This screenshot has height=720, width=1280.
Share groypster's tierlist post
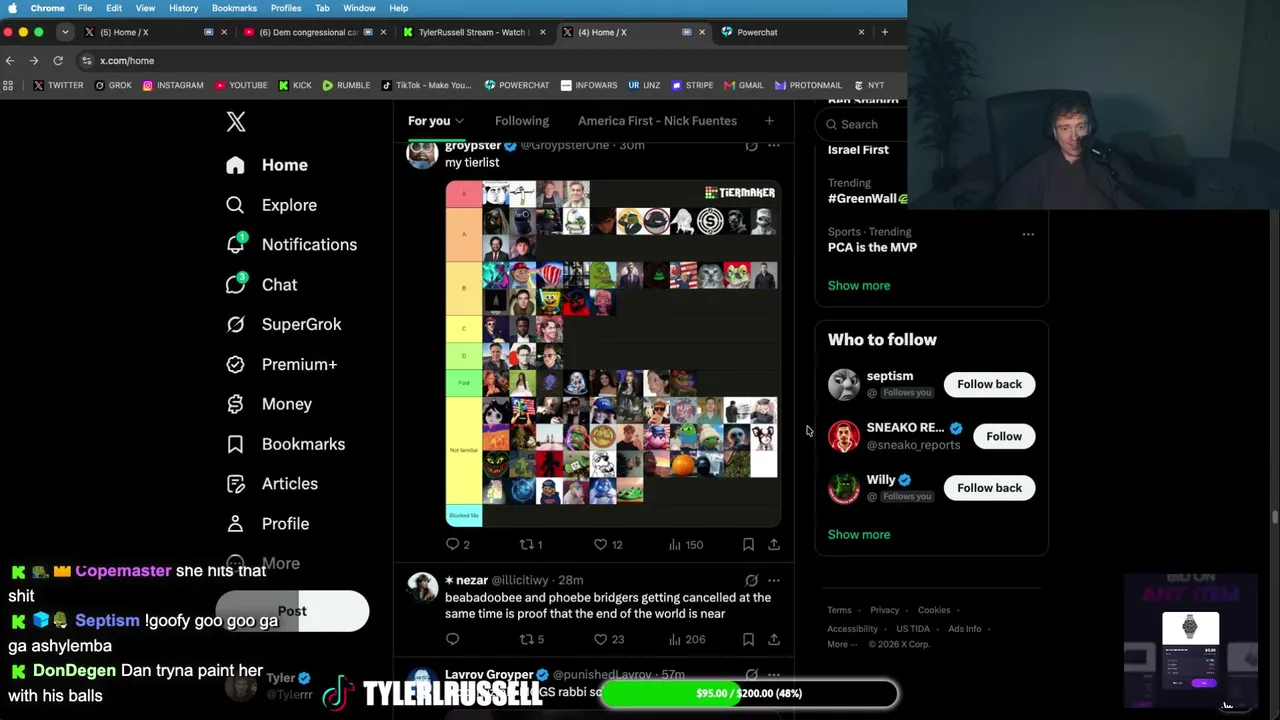[774, 544]
